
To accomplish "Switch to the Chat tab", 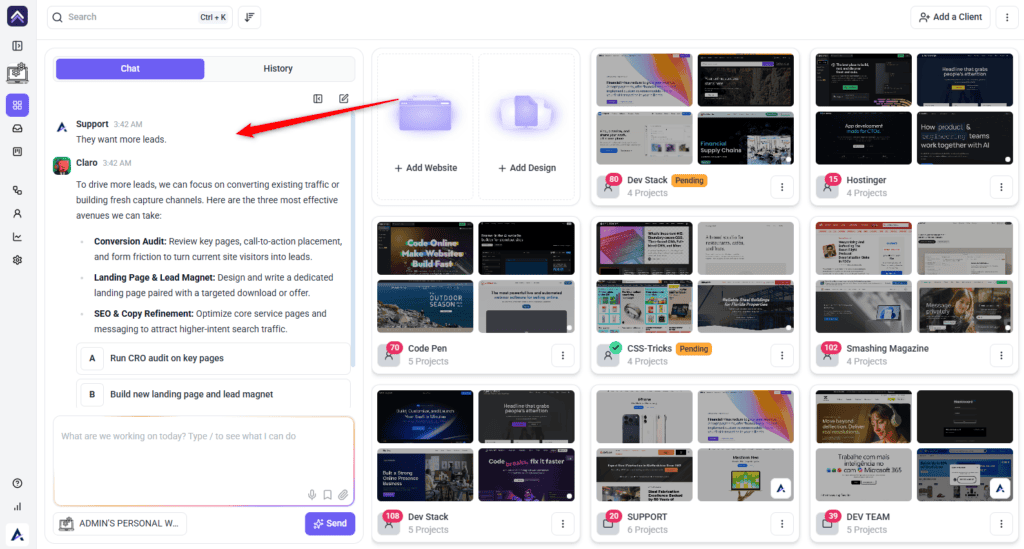I will [x=130, y=69].
